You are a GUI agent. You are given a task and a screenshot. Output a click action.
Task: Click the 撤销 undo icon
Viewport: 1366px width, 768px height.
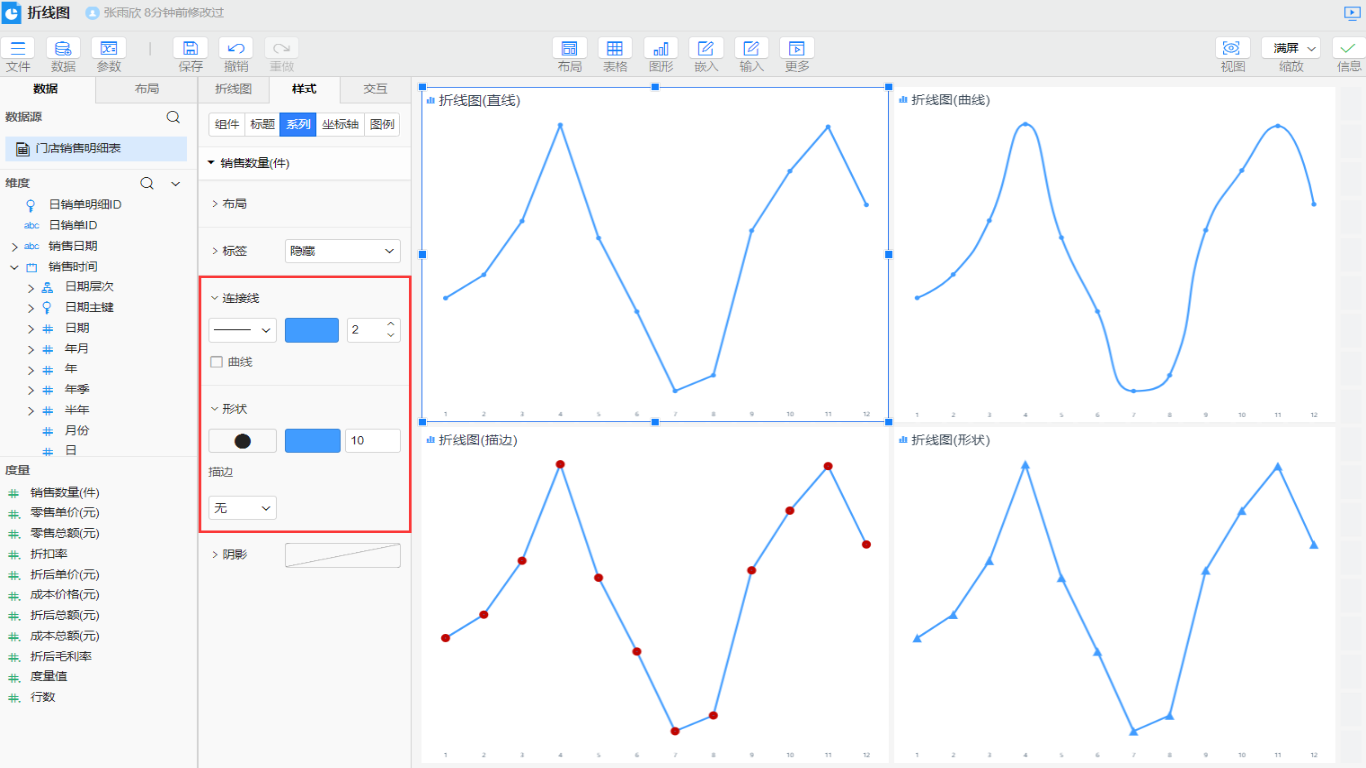pos(235,48)
